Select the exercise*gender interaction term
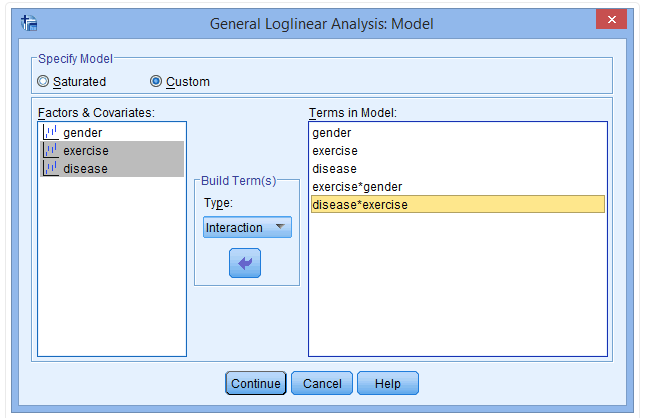The image size is (647, 418). click(x=358, y=186)
